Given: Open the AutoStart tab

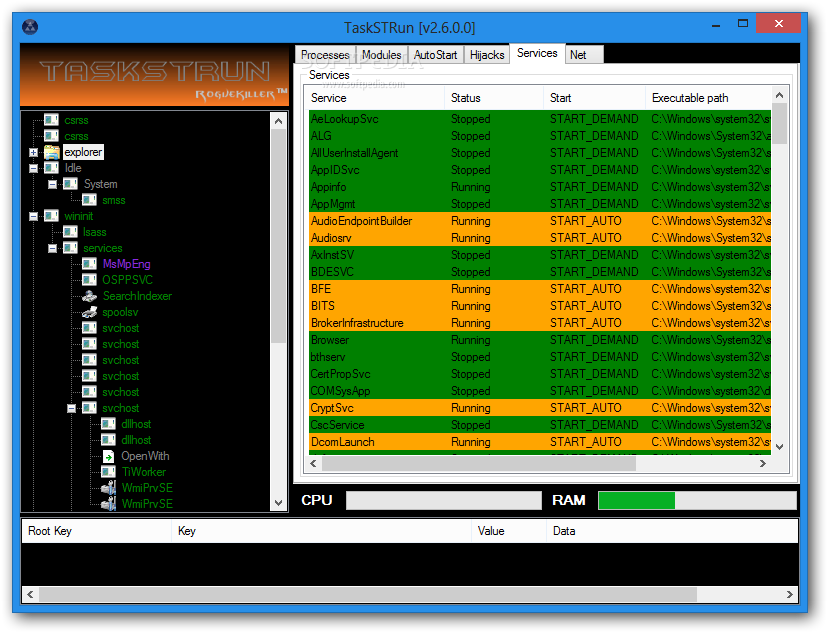Looking at the screenshot, I should (436, 55).
